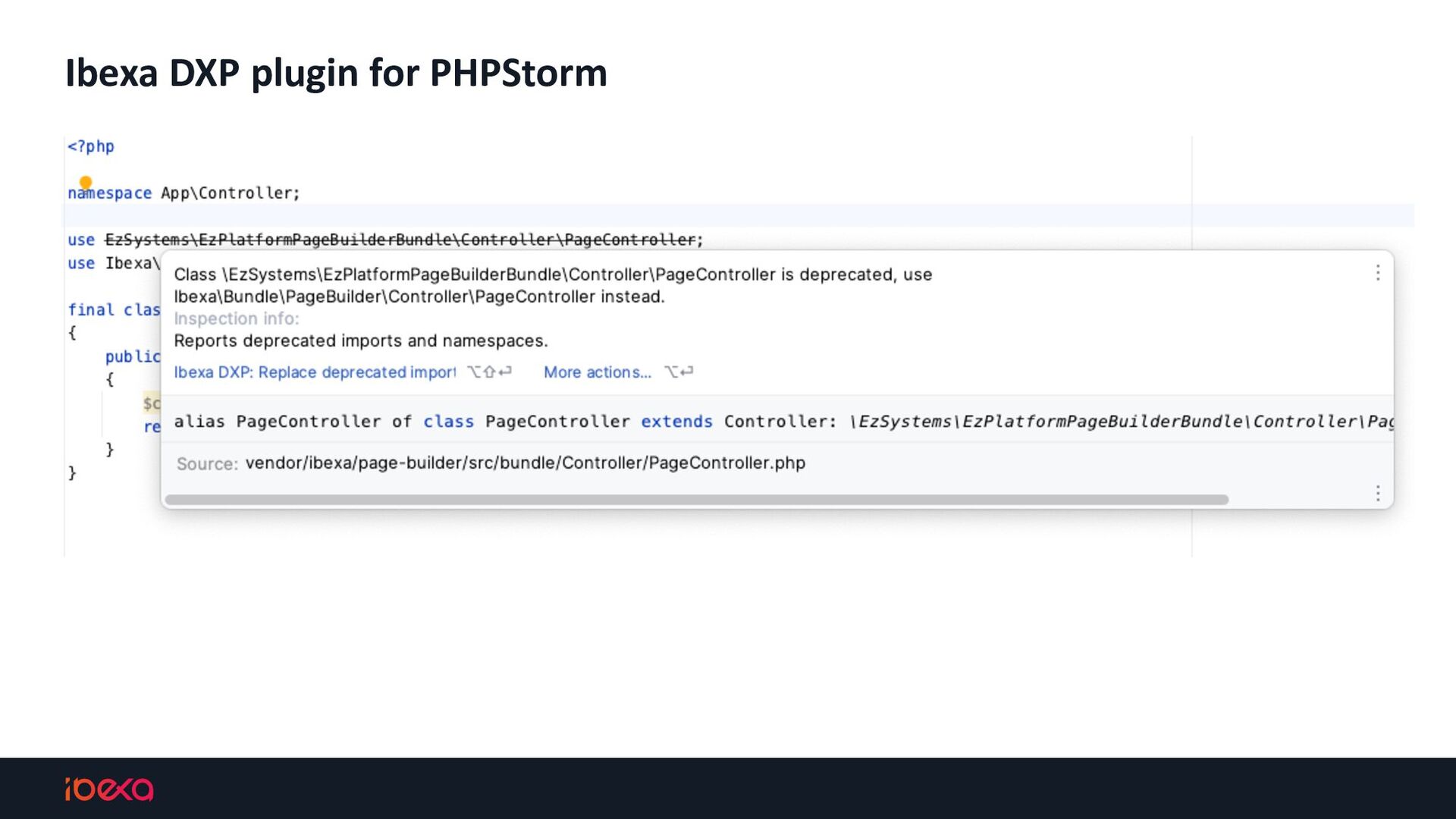Click the popup's horizontal scrollbar

(x=696, y=500)
